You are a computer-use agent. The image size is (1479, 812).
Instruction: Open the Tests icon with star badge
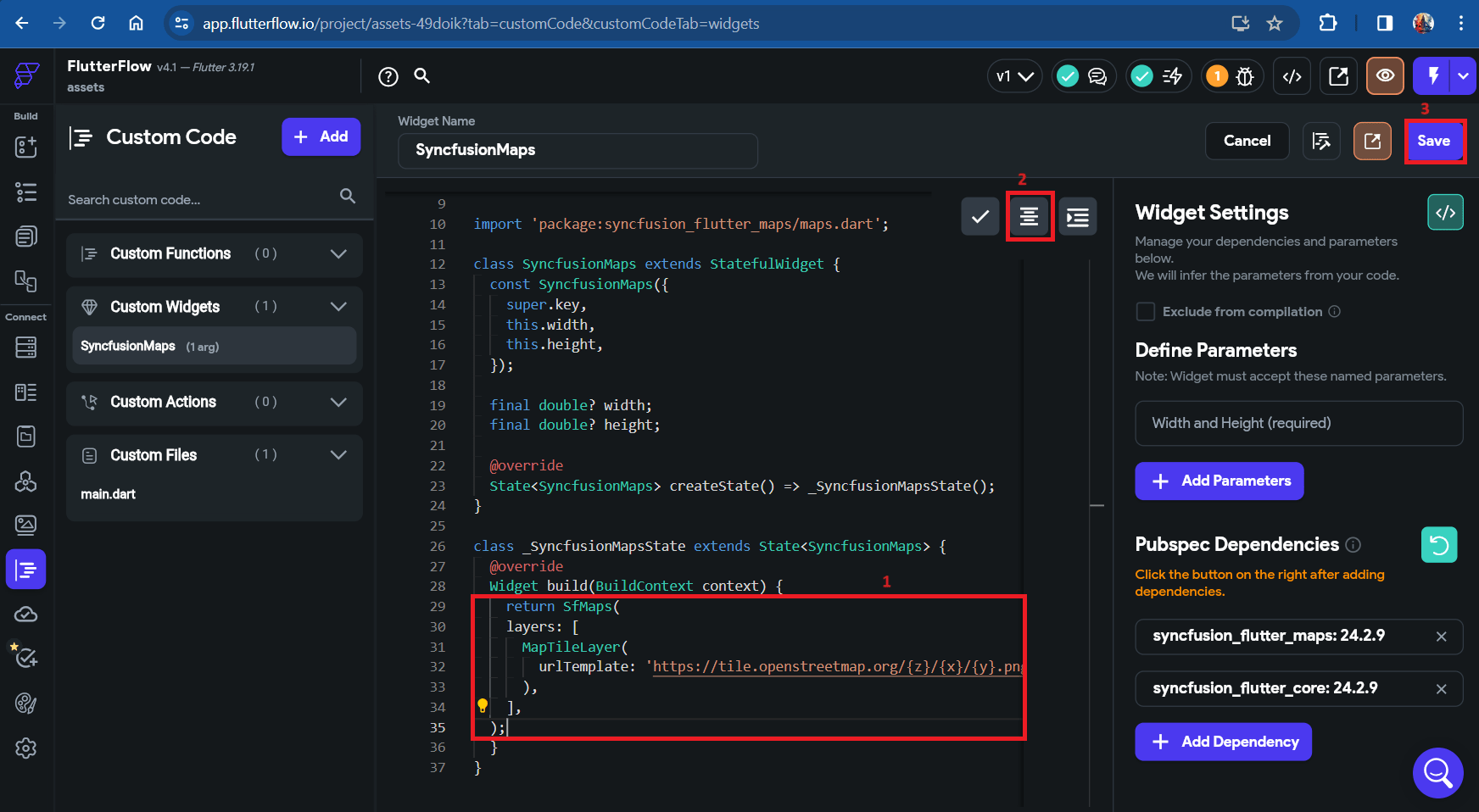pyautogui.click(x=25, y=655)
